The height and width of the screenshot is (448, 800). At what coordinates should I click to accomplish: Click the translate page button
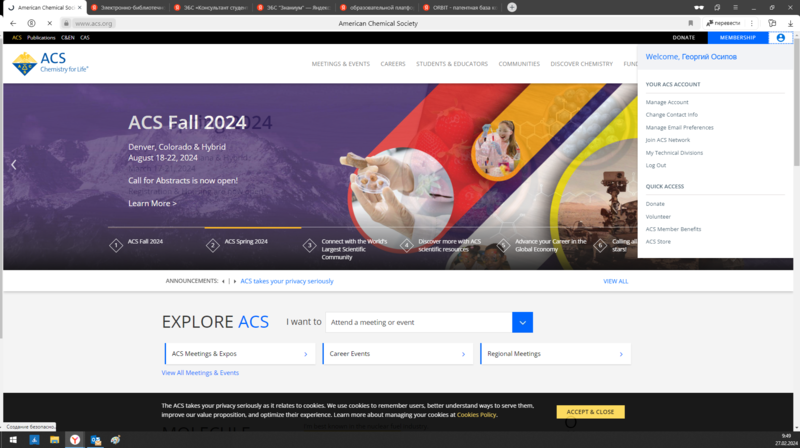point(723,23)
